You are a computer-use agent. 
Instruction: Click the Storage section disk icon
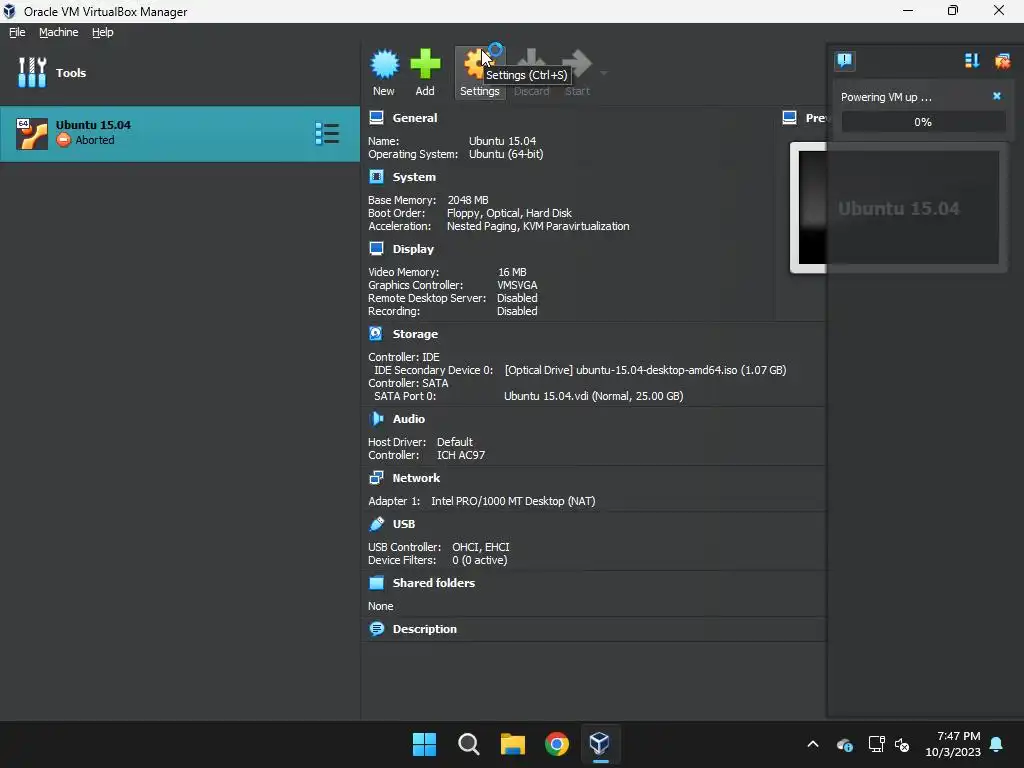click(376, 334)
